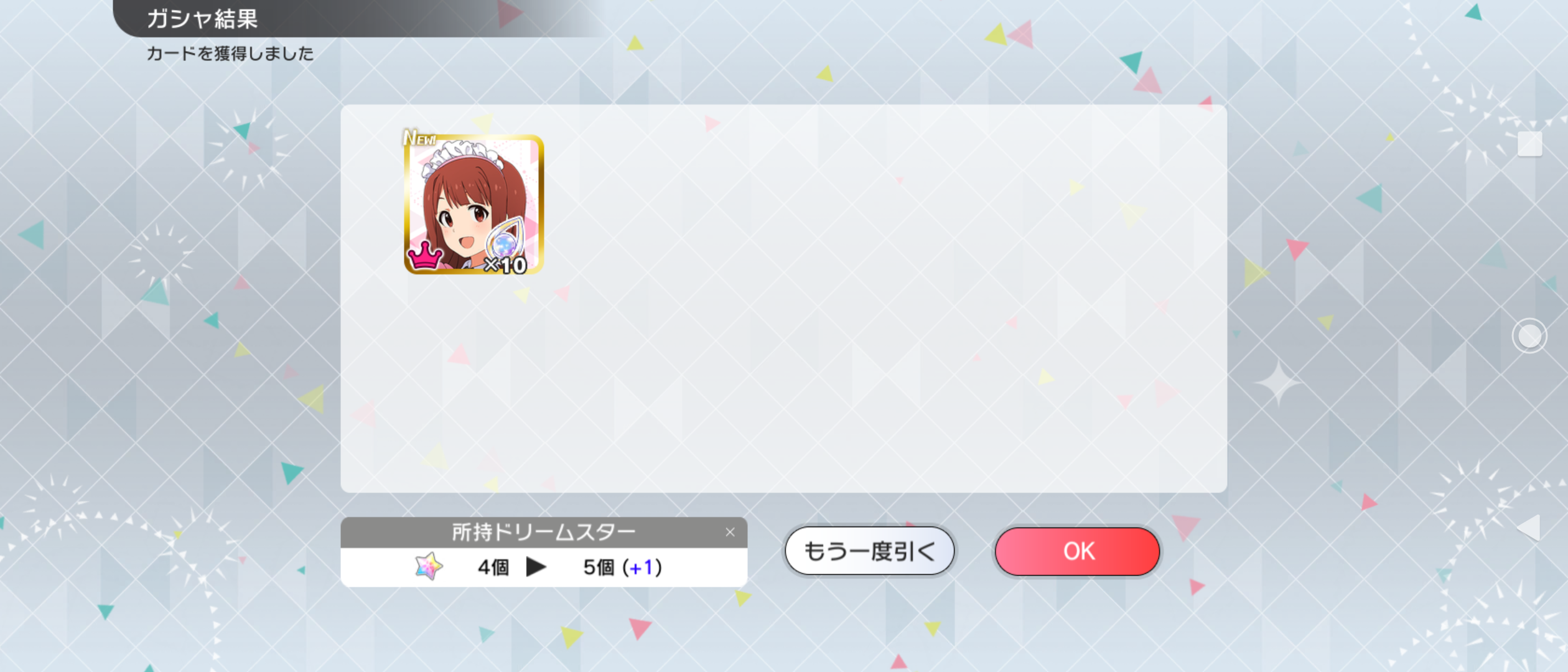The width and height of the screenshot is (1568, 672).
Task: Tap the rainbow Dream Star icon
Action: [429, 566]
